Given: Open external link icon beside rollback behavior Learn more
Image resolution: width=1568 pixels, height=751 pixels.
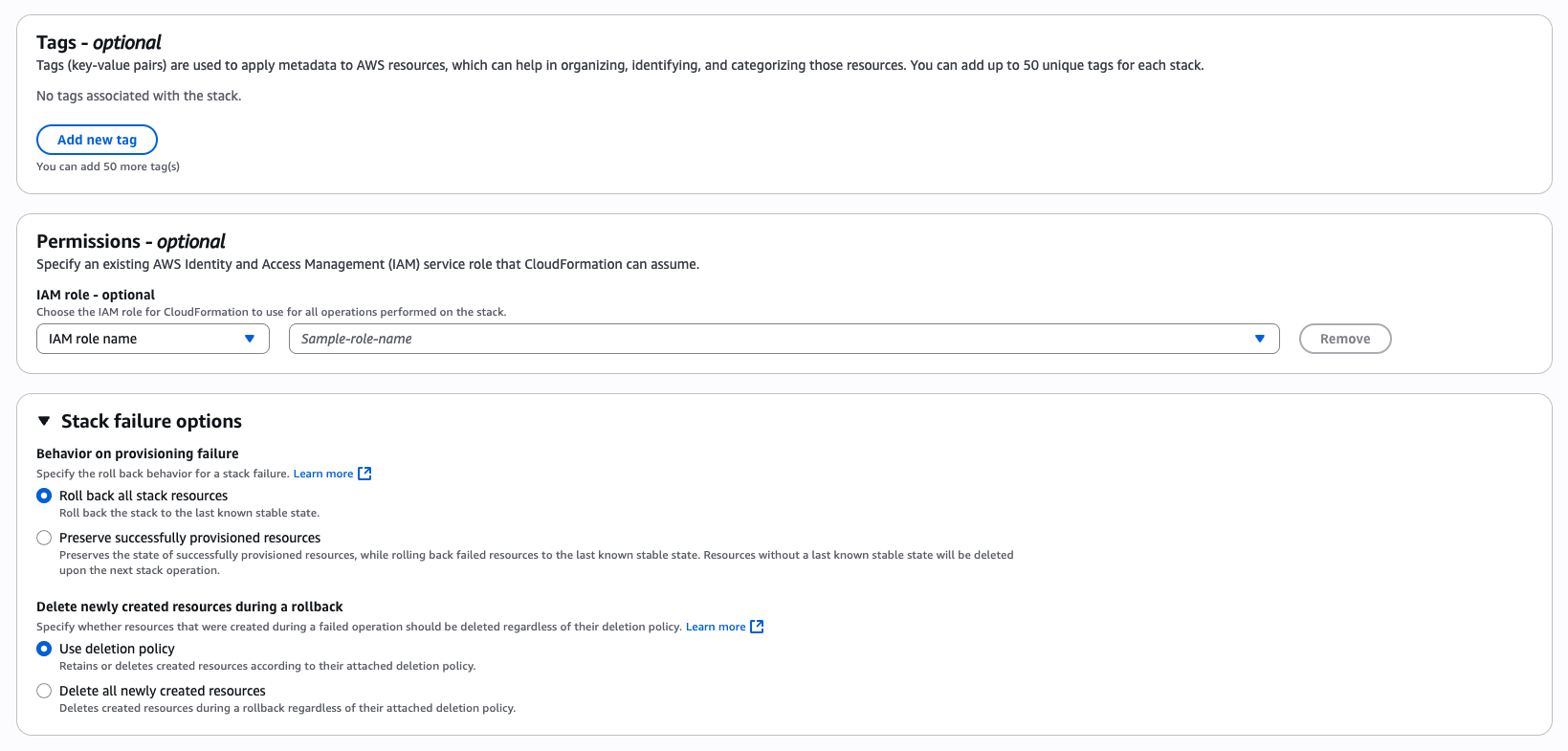Looking at the screenshot, I should [364, 474].
